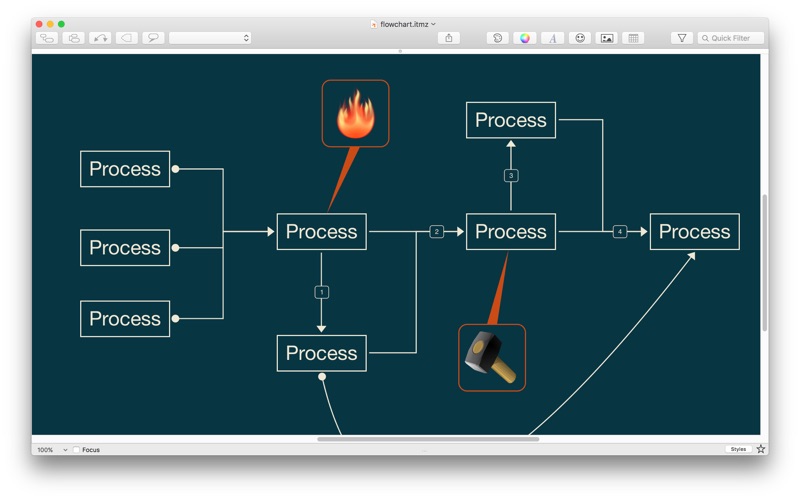The width and height of the screenshot is (800, 500).
Task: Click the add callout speech bubble icon
Action: [x=153, y=38]
